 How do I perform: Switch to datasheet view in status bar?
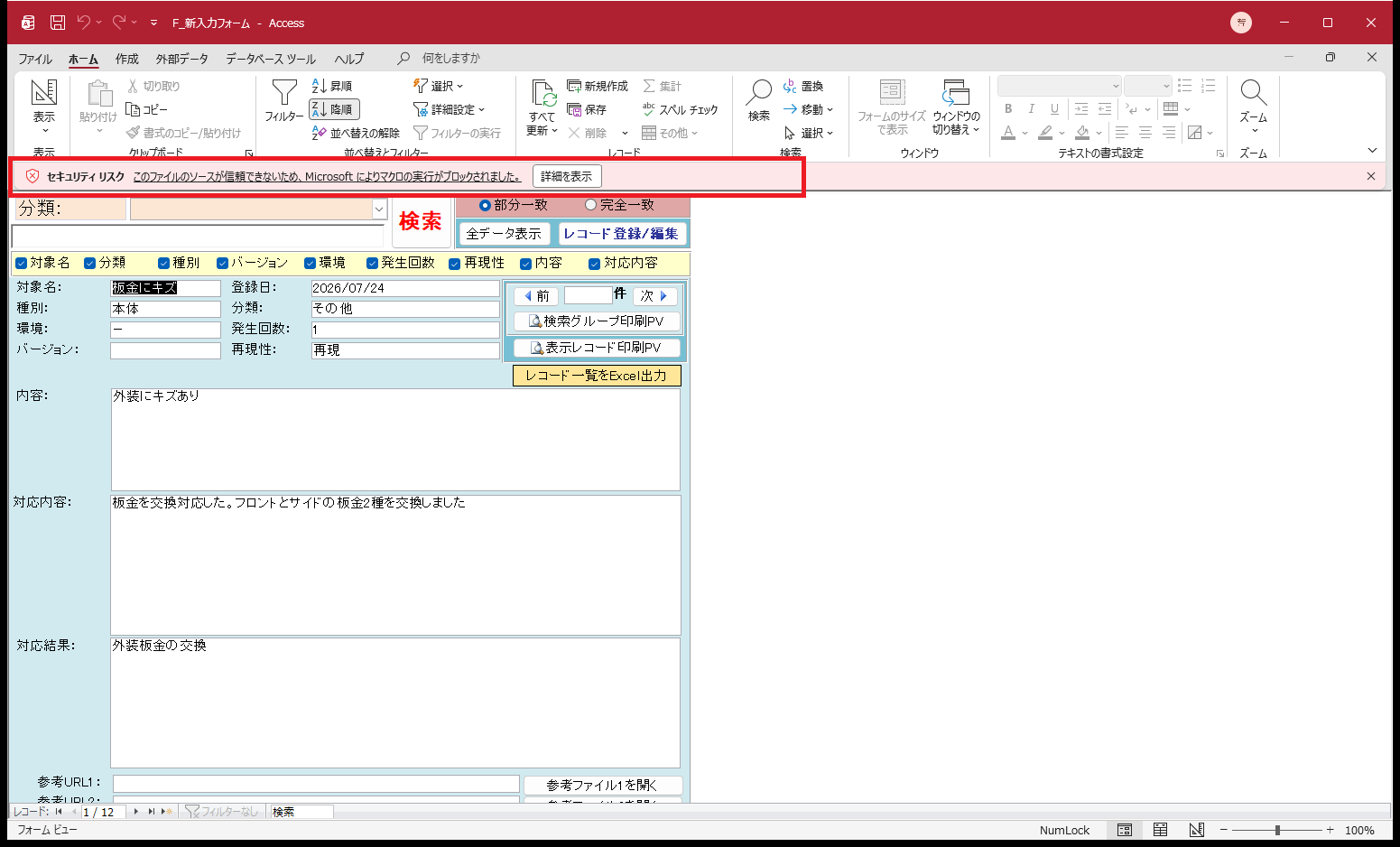[1161, 830]
